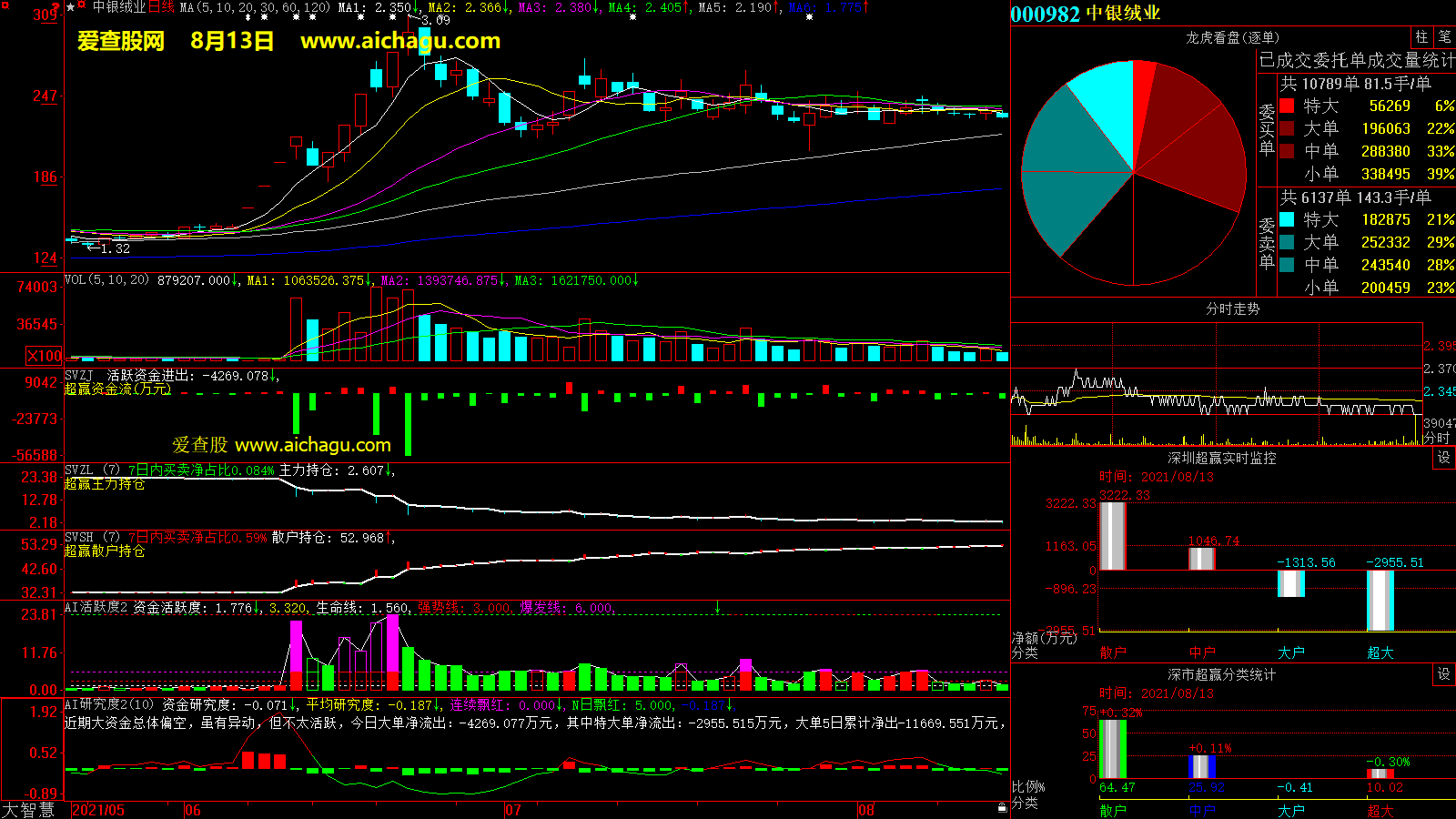
Task: Click the lock icon at bottom of chart
Action: coord(1002,807)
